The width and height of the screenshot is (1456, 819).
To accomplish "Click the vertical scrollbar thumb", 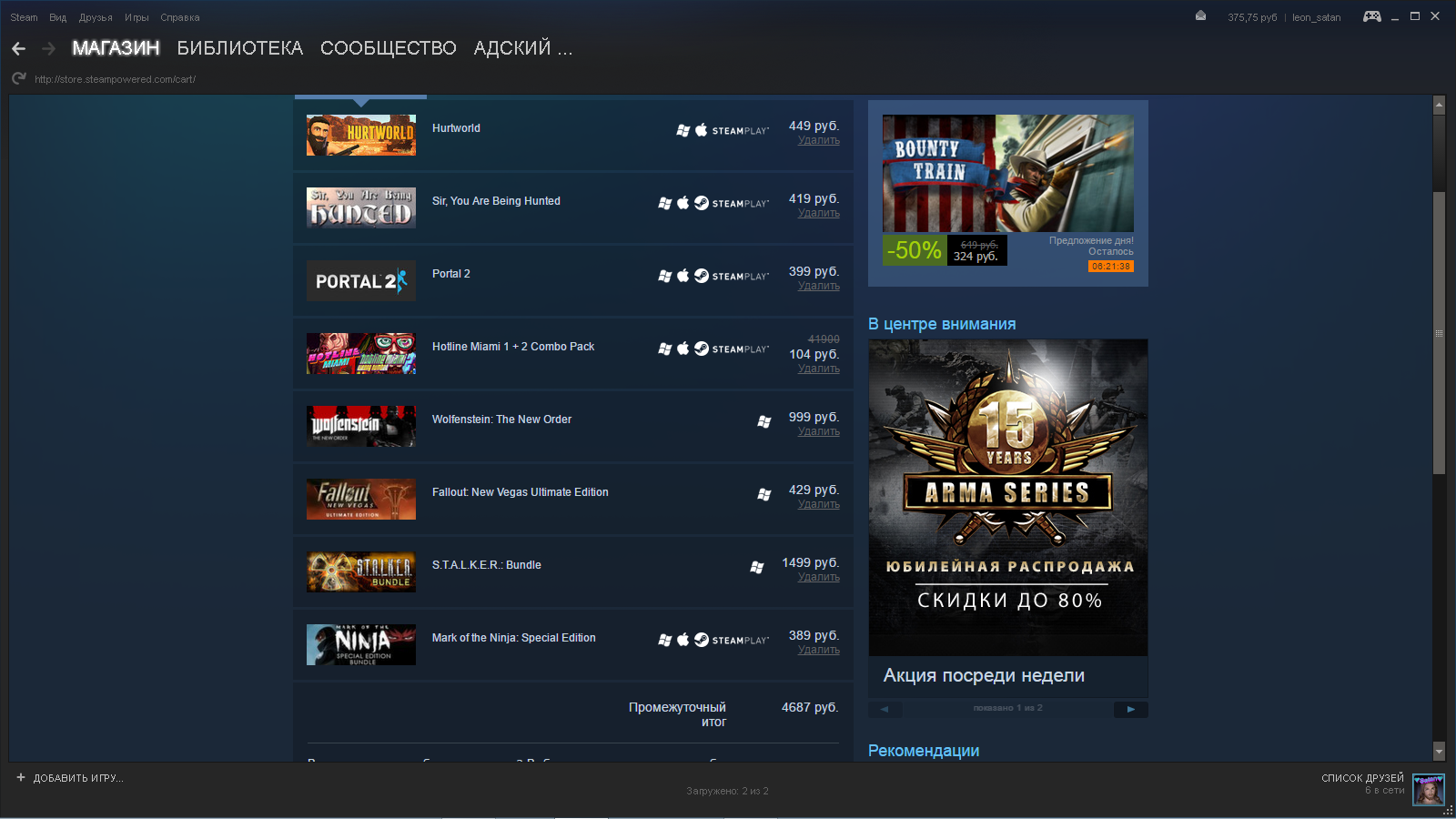I will 1439,333.
